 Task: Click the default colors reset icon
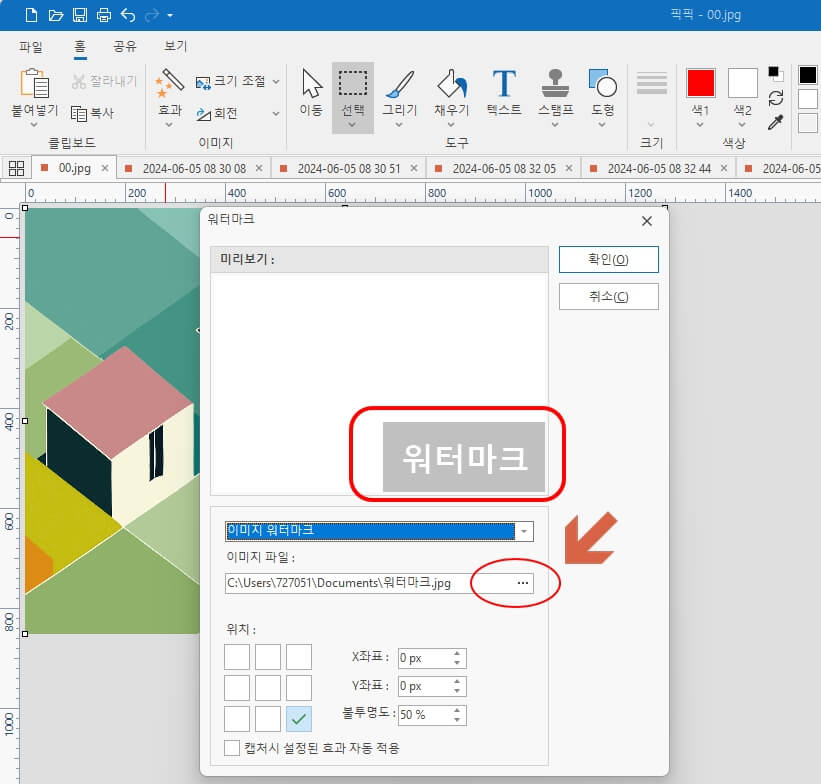[x=775, y=74]
